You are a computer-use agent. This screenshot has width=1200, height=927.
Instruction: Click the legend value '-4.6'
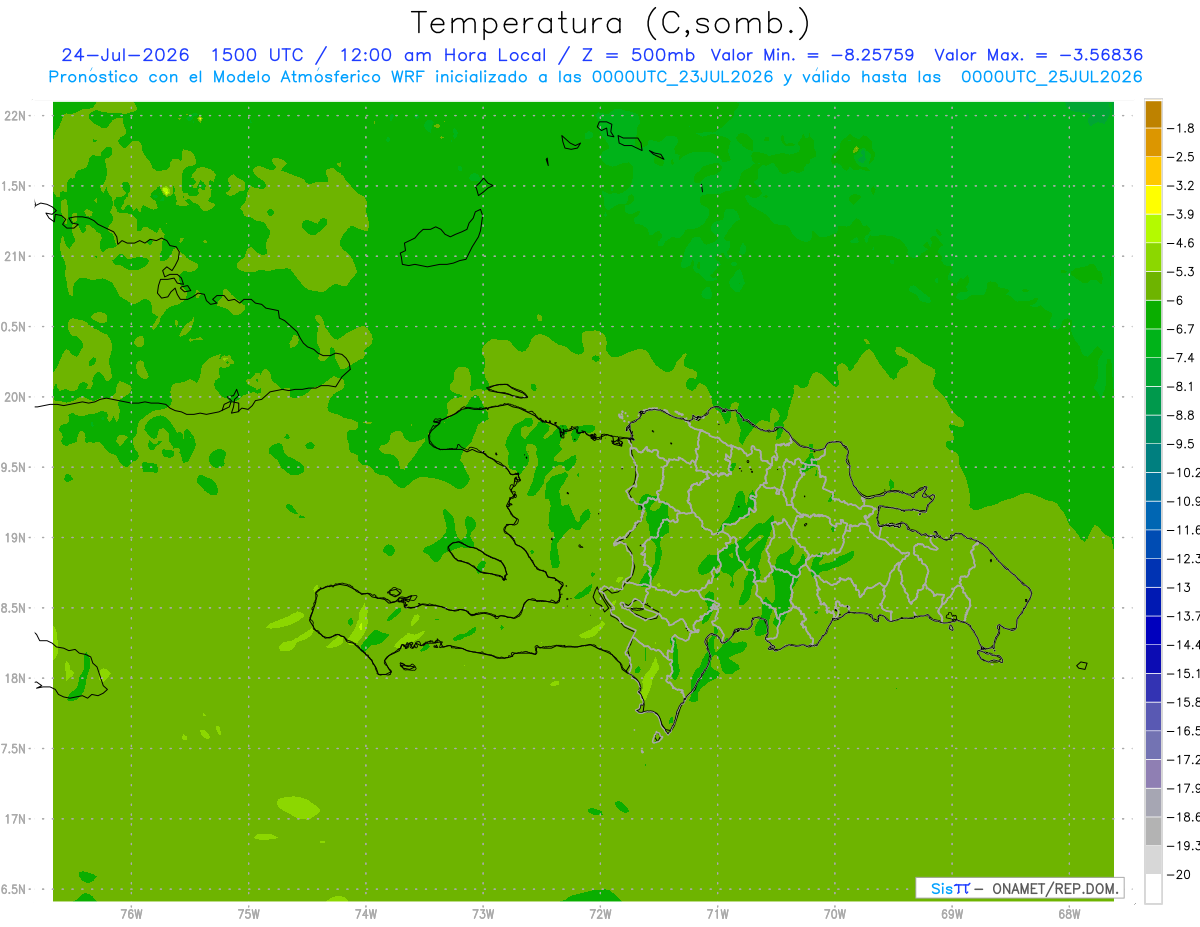[1181, 243]
